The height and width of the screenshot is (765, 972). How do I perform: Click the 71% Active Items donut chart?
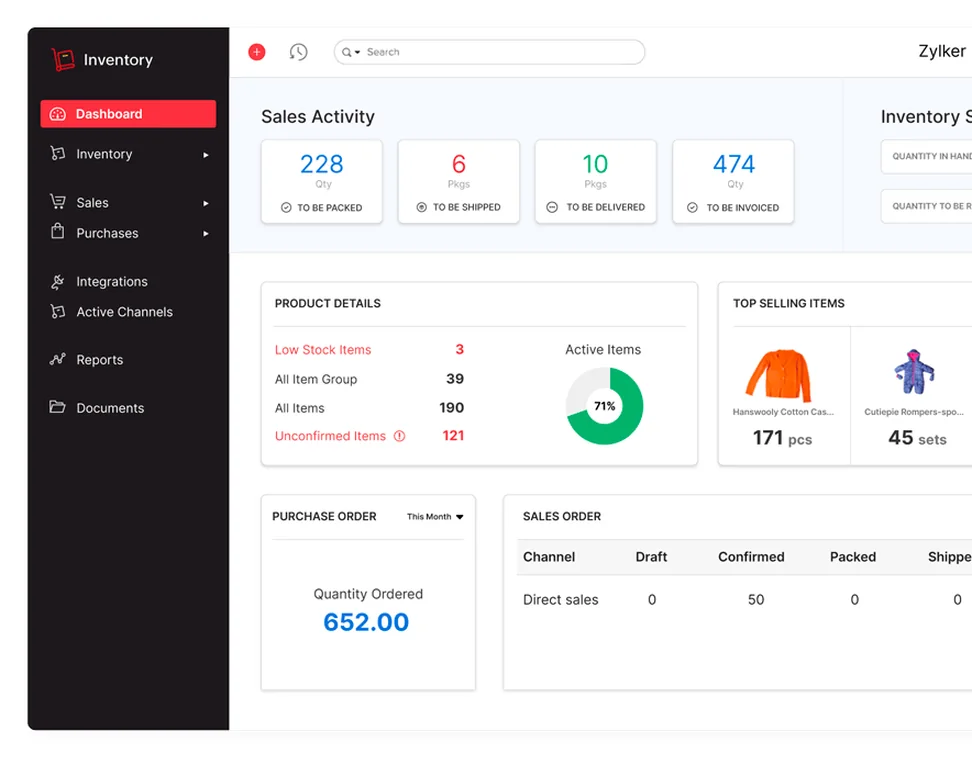[x=604, y=406]
